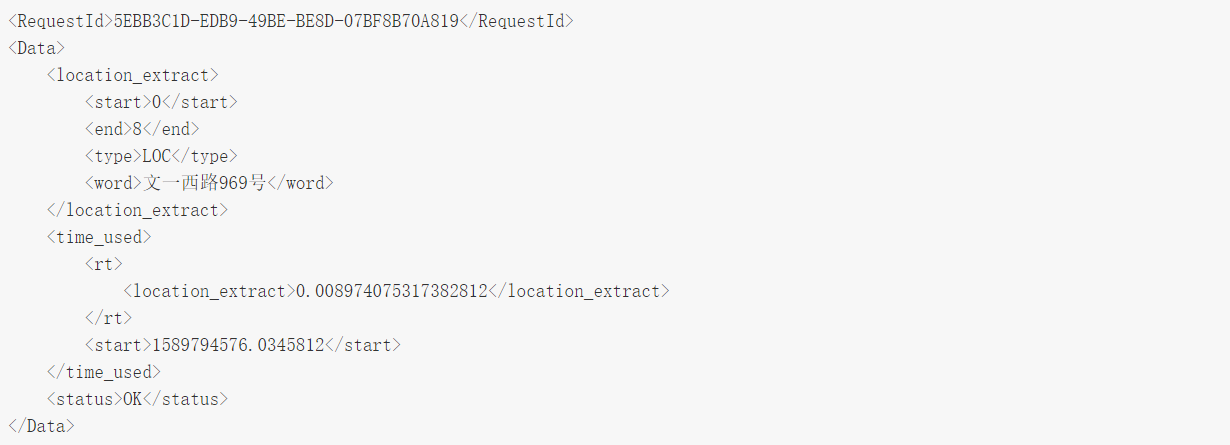
Task: Click the closing RequestId tag
Action: [x=516, y=21]
